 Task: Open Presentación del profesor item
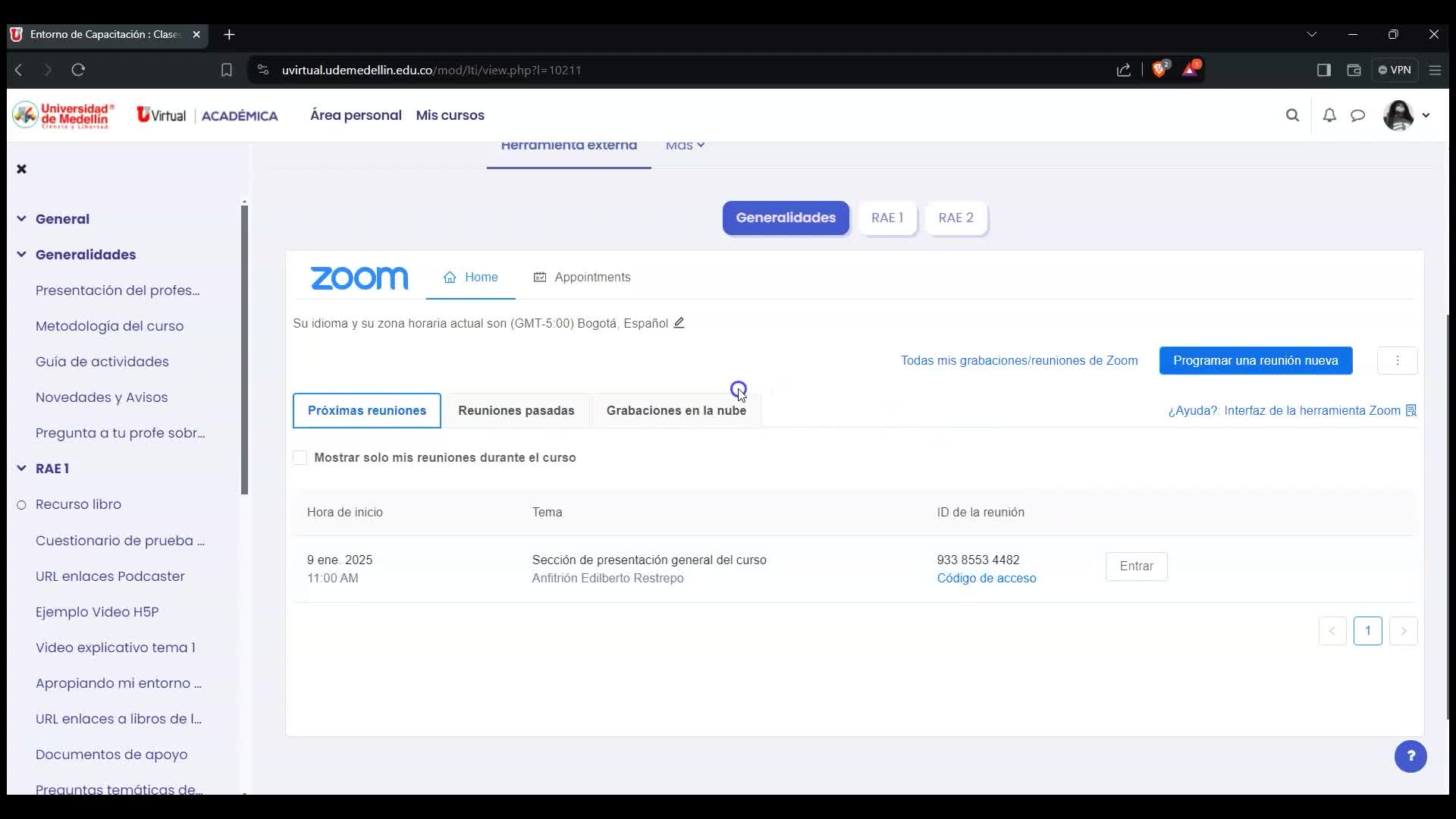(x=118, y=290)
